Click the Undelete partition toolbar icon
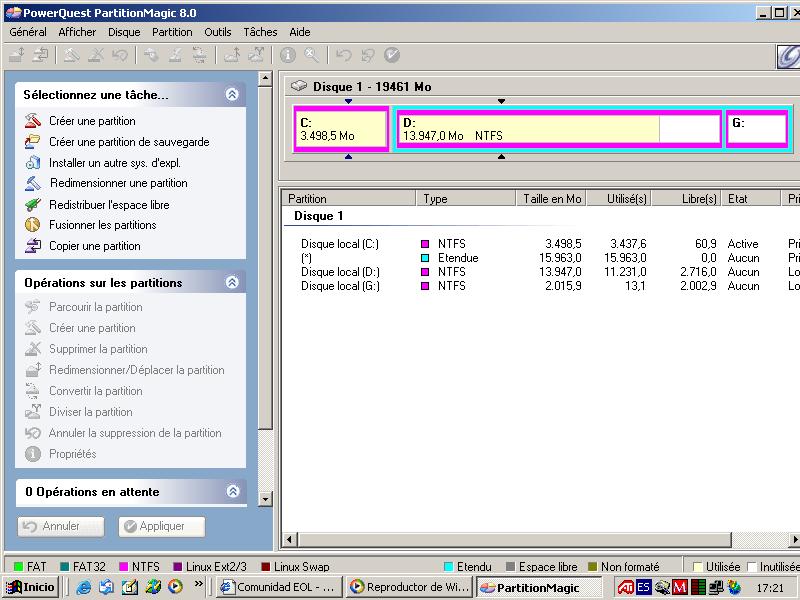The width and height of the screenshot is (800, 600). point(120,55)
